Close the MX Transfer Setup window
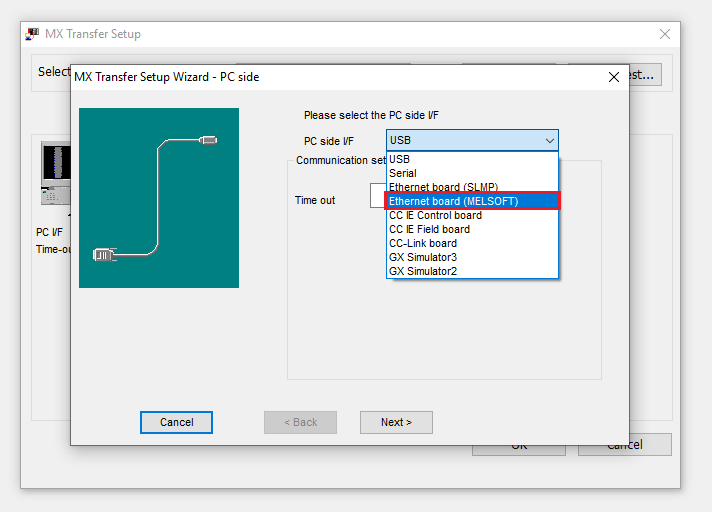Viewport: 712px width, 512px height. (x=665, y=34)
